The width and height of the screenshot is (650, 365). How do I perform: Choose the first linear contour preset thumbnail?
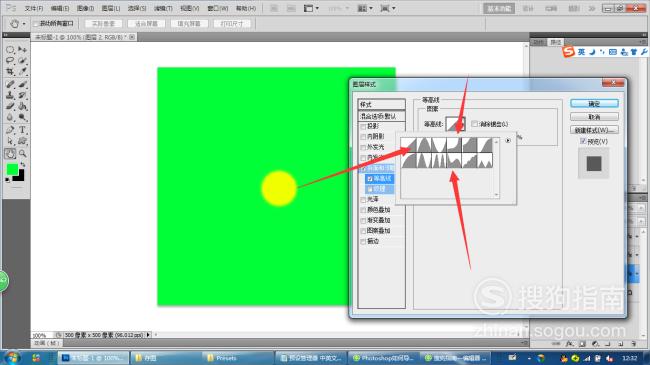pos(409,145)
